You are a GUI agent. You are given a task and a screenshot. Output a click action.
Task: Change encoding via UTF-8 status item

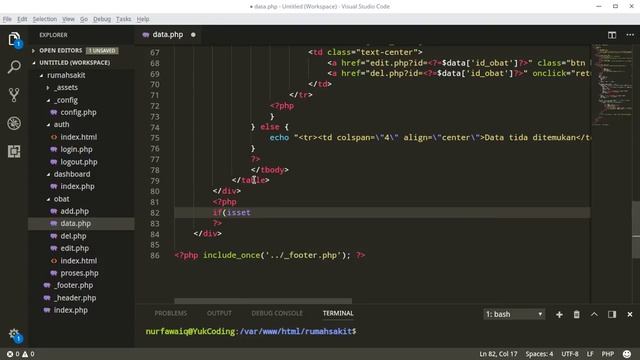pyautogui.click(x=570, y=354)
